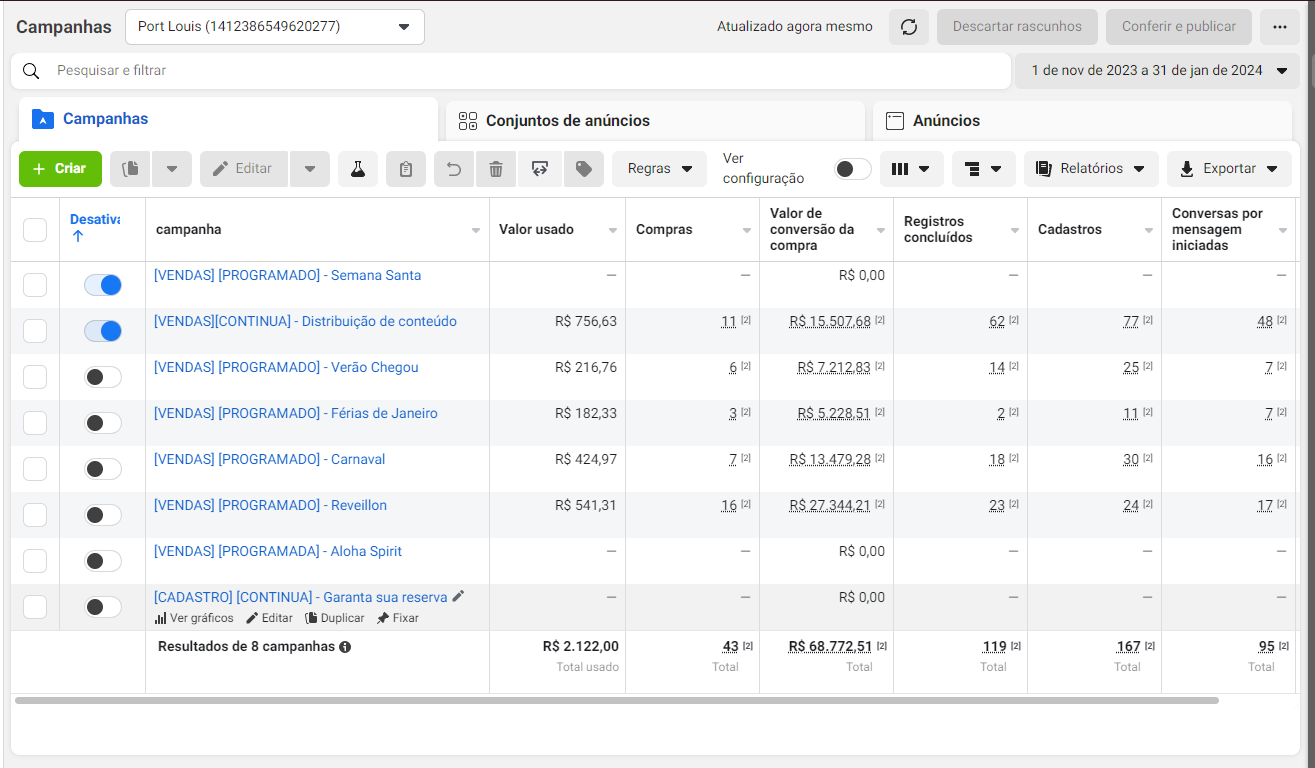Open the three-dots more options menu

pyautogui.click(x=1280, y=27)
